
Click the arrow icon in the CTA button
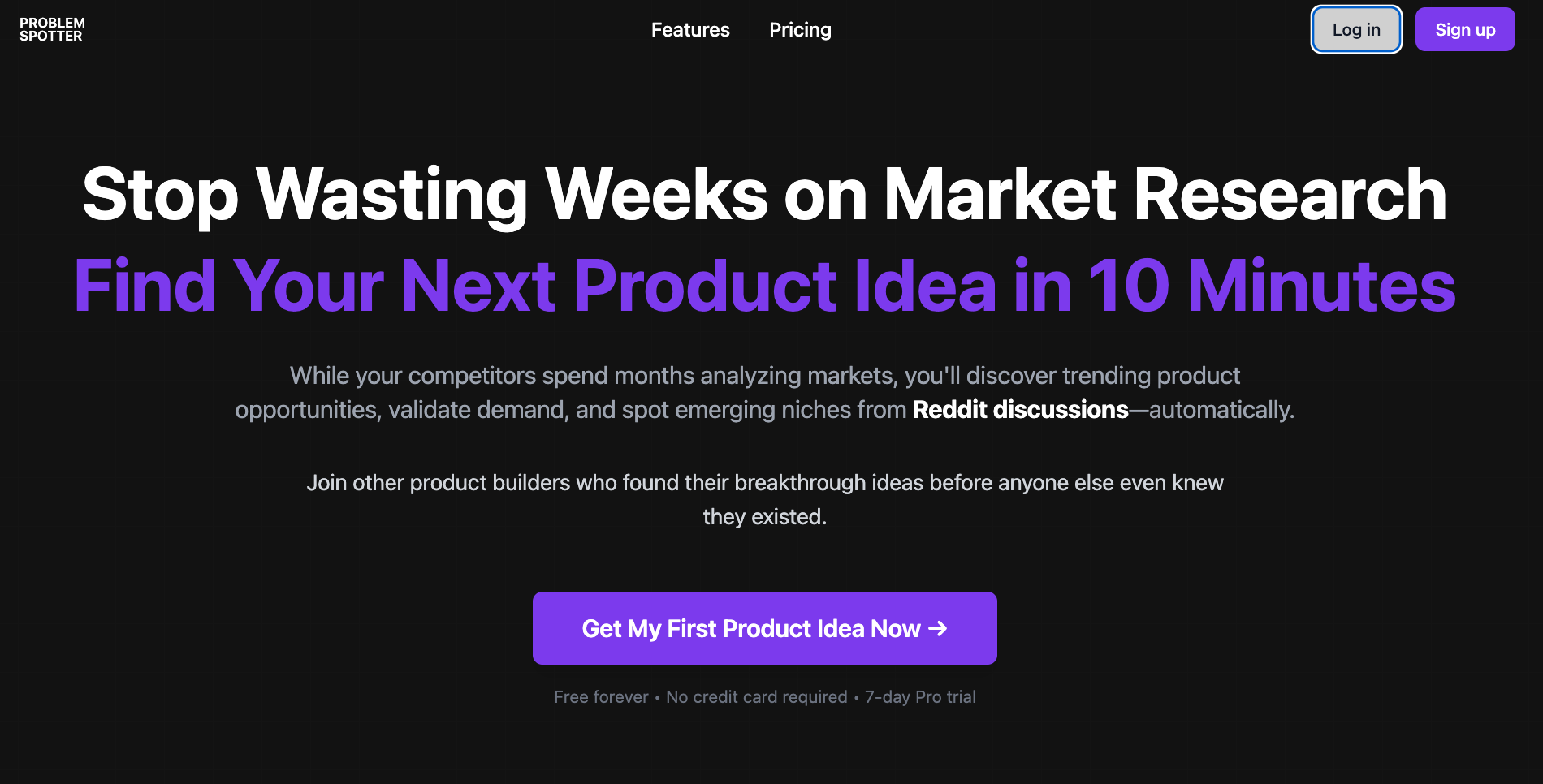click(938, 628)
